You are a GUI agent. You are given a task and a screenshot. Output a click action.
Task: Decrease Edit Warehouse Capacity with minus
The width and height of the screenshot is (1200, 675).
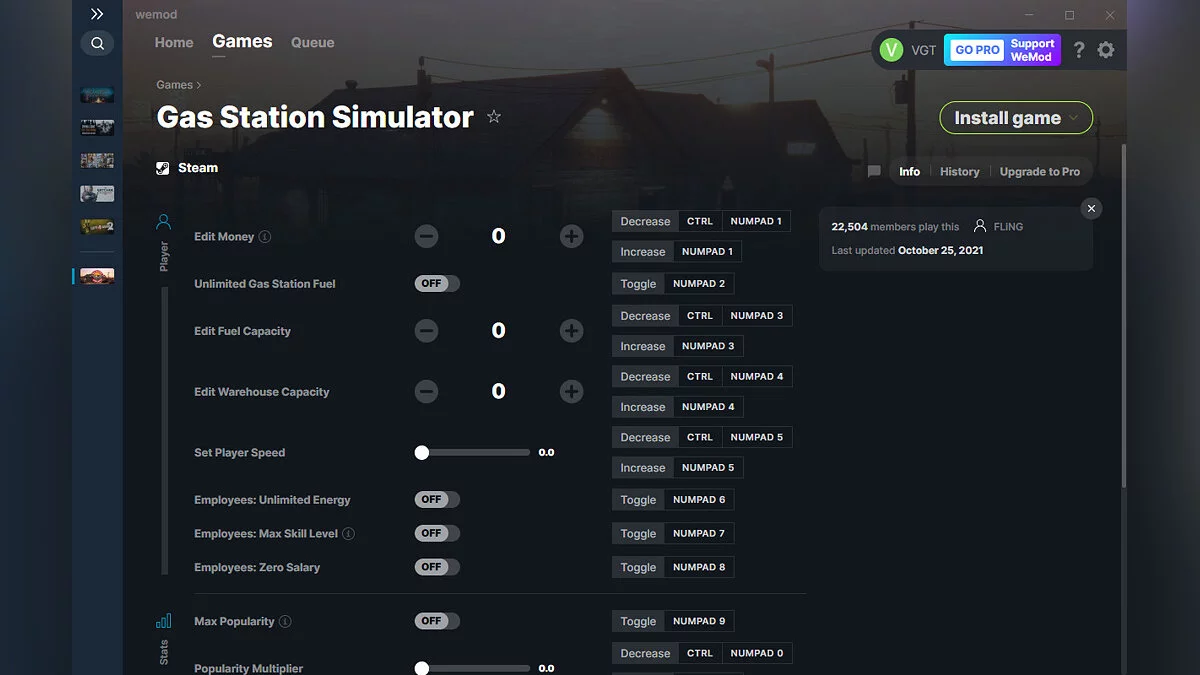(x=426, y=392)
